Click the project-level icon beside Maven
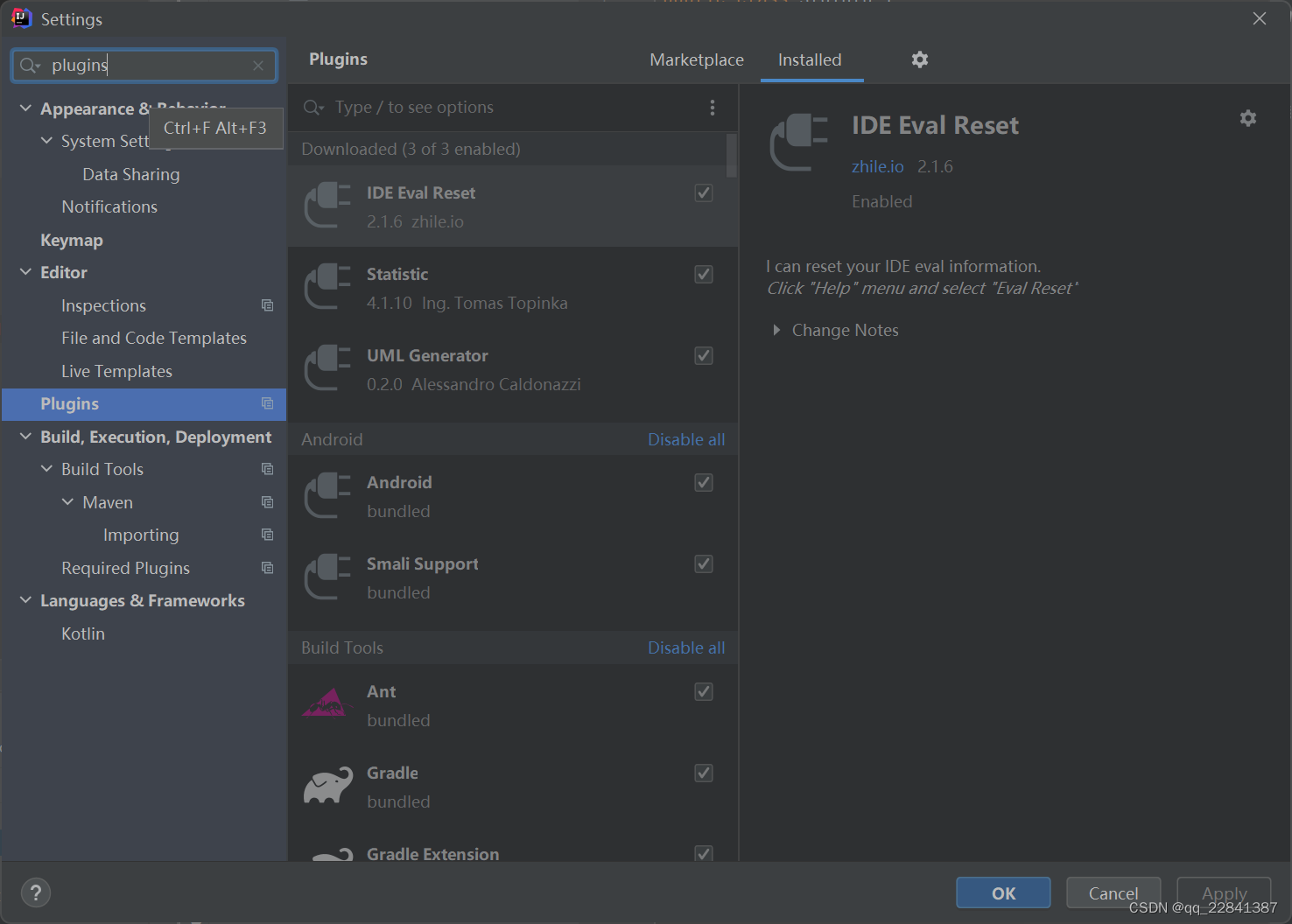Image resolution: width=1292 pixels, height=924 pixels. [x=268, y=502]
